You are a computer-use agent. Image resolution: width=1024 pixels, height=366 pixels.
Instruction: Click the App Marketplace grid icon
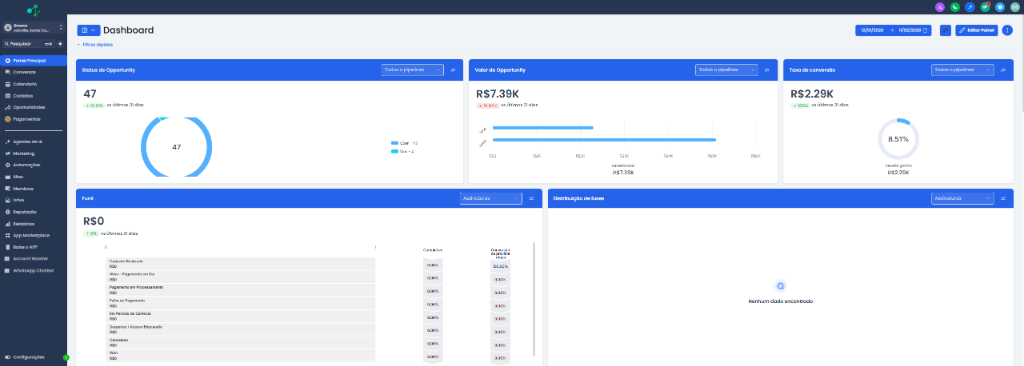[x=7, y=235]
